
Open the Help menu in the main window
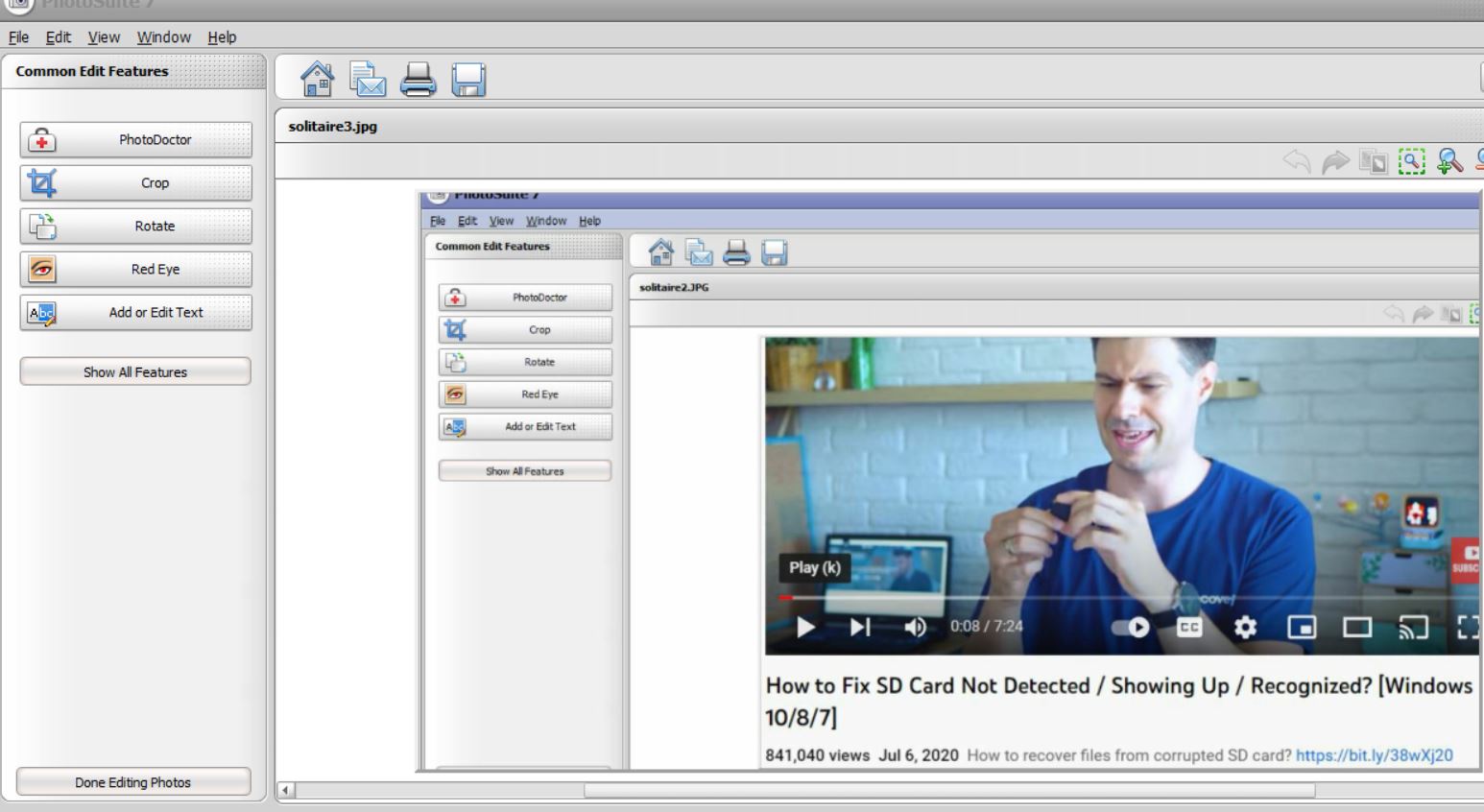pos(222,37)
